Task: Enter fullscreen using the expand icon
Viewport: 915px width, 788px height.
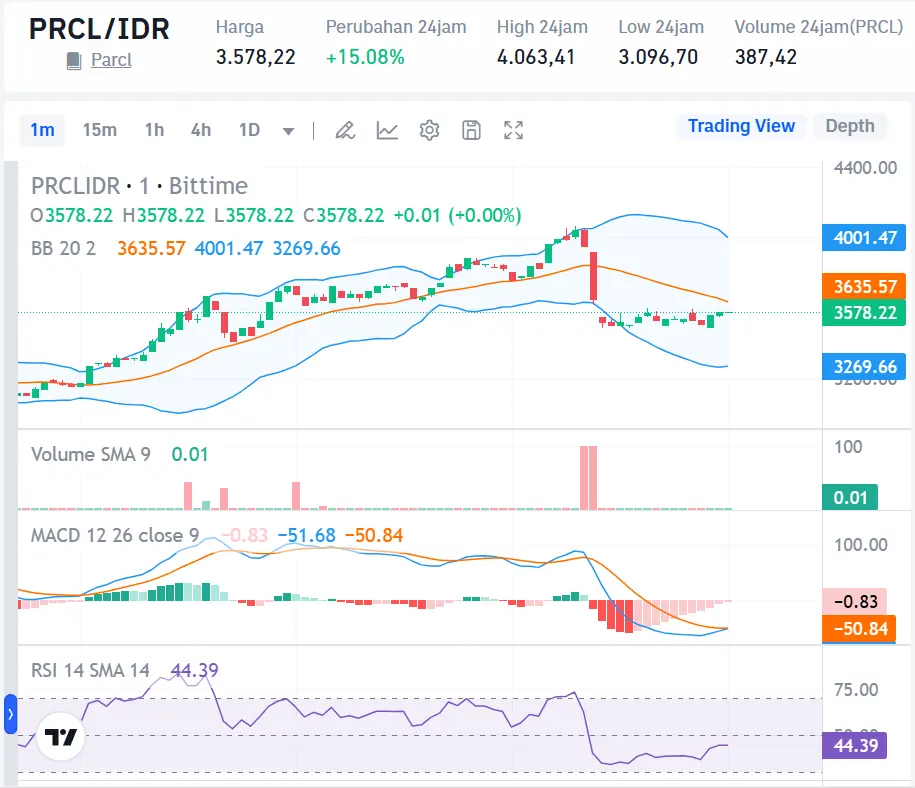Action: 513,130
